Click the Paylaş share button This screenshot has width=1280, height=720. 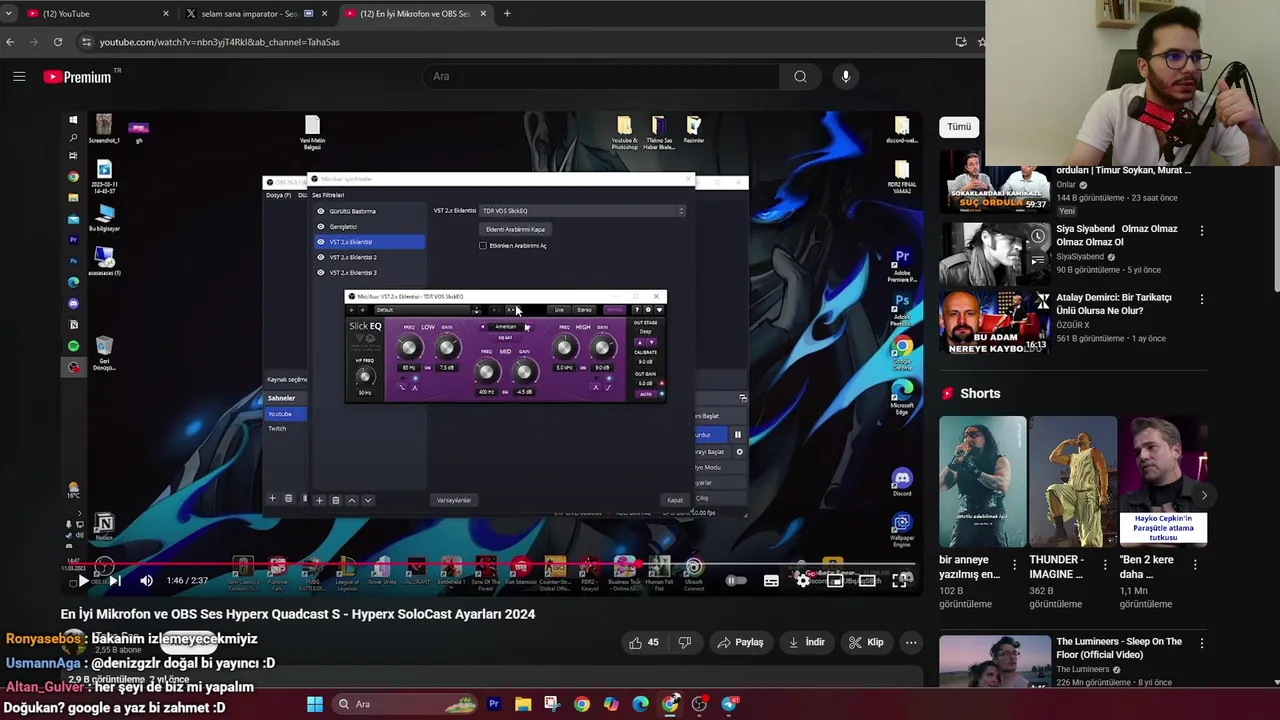click(741, 642)
